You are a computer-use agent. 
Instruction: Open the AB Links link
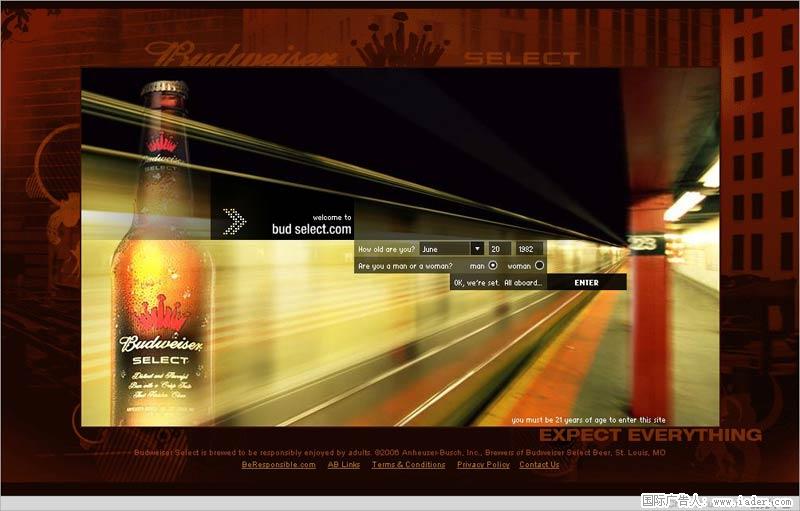coord(343,465)
